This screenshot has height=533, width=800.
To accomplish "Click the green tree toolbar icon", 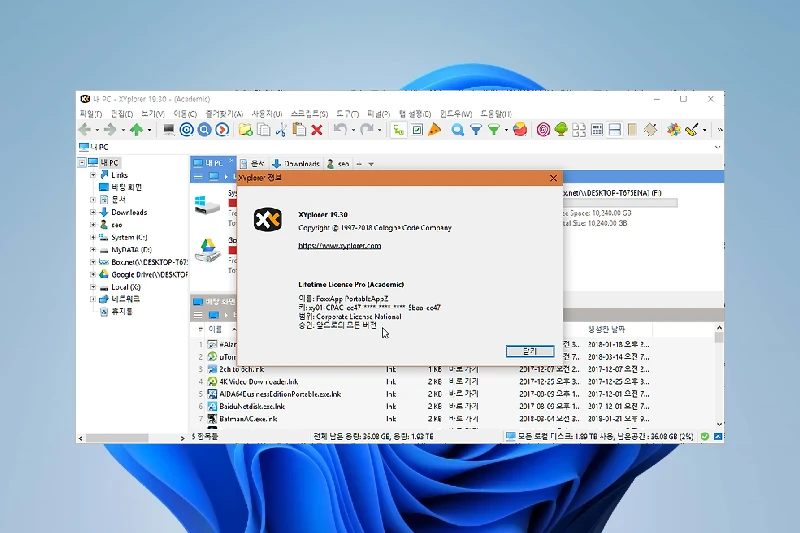I will (561, 130).
